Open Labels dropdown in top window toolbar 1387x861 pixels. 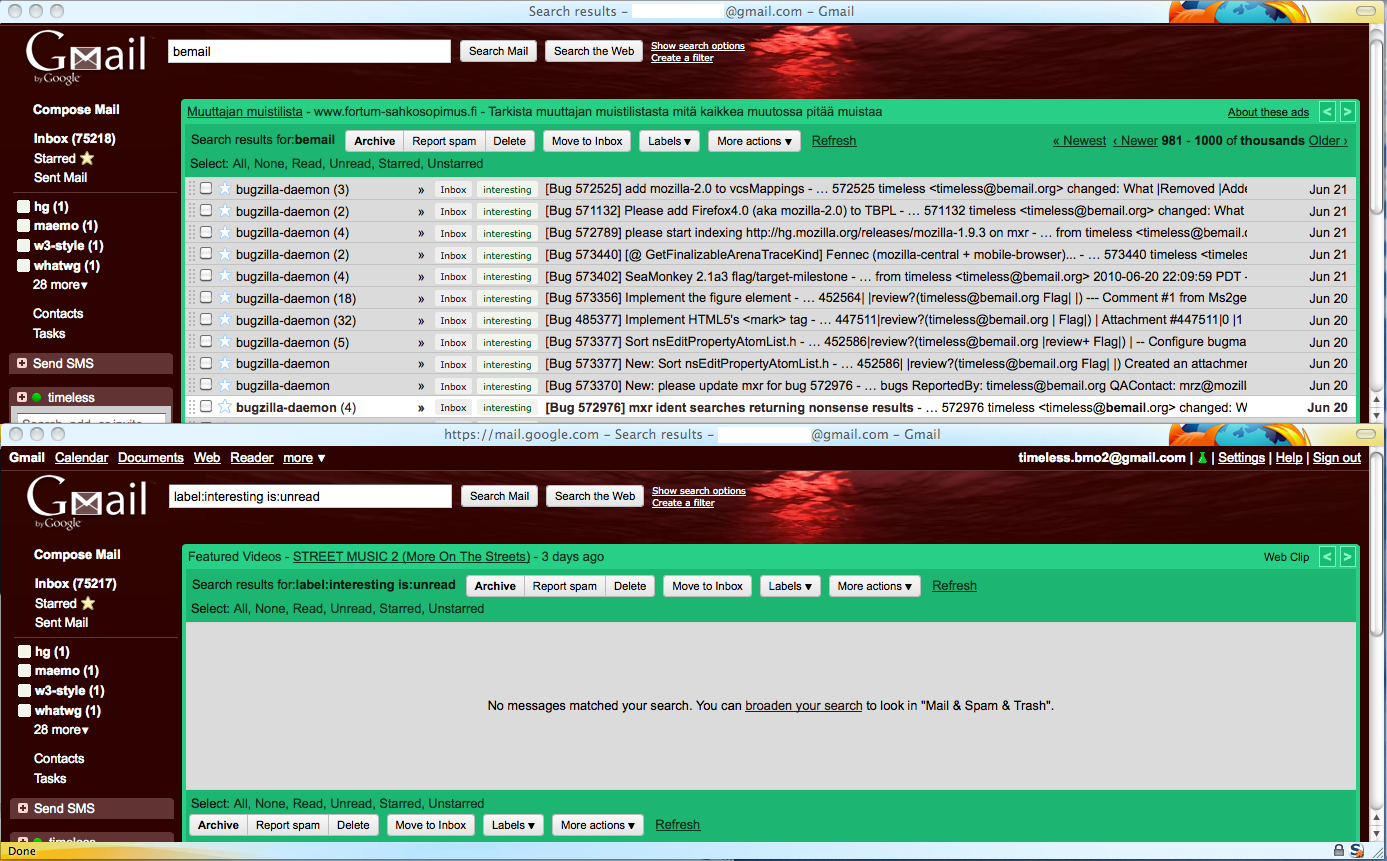[669, 141]
